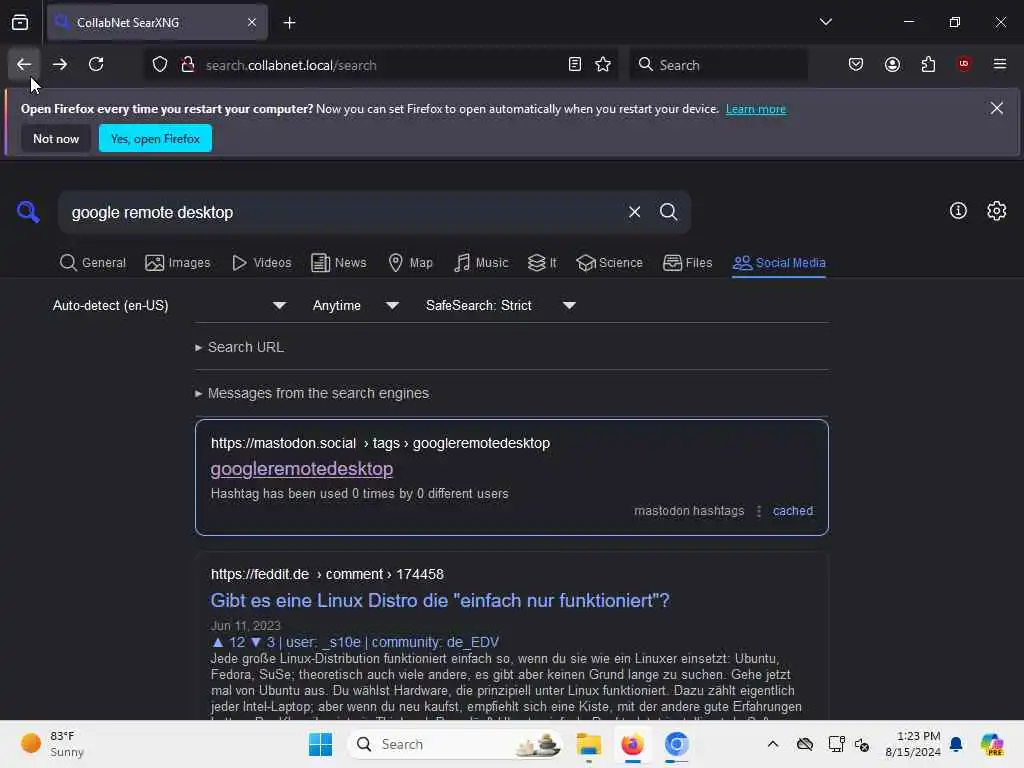The height and width of the screenshot is (768, 1024).
Task: Open the googleremotedesktop result link
Action: [x=302, y=469]
